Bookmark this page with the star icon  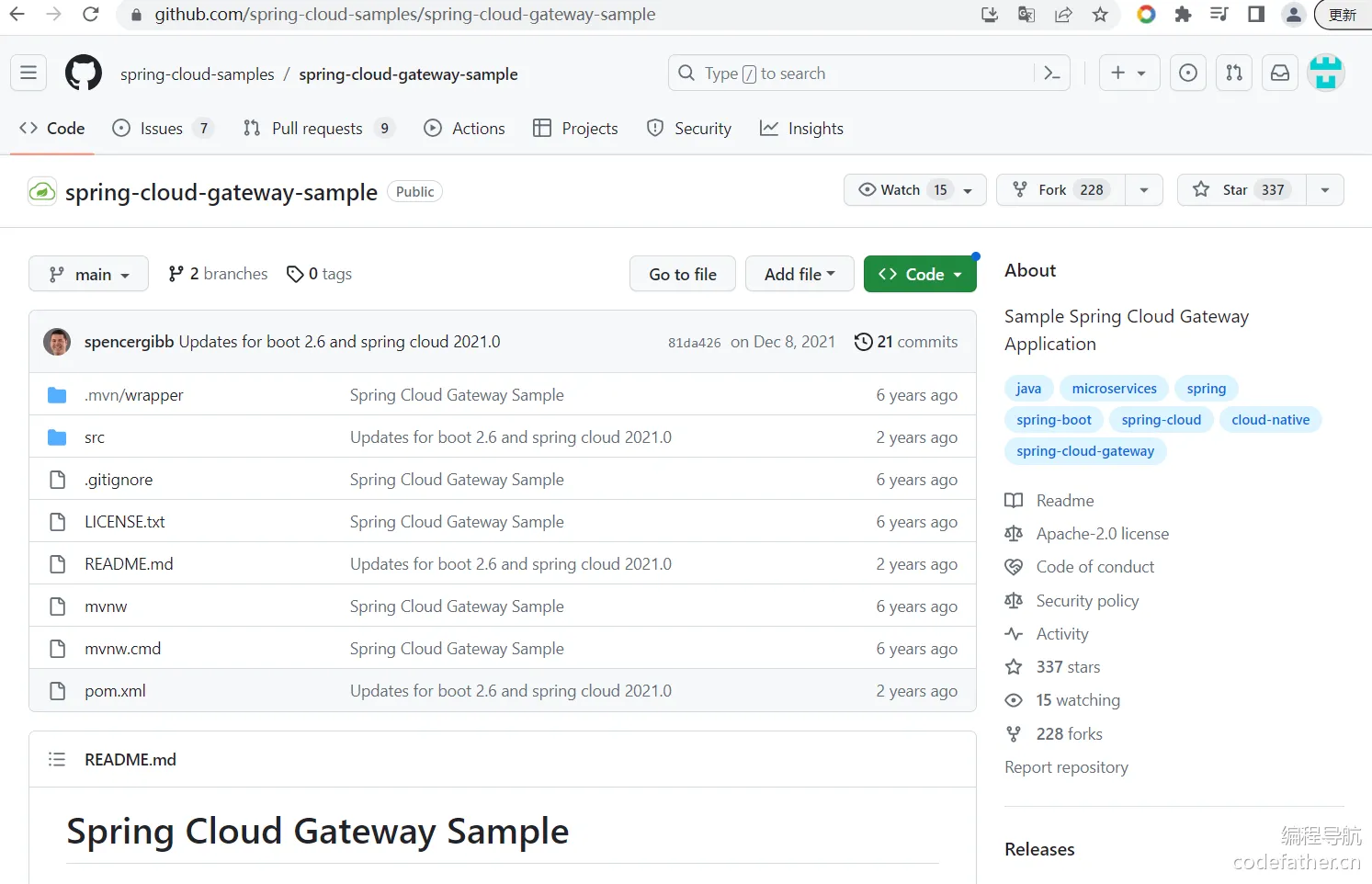pyautogui.click(x=1100, y=15)
